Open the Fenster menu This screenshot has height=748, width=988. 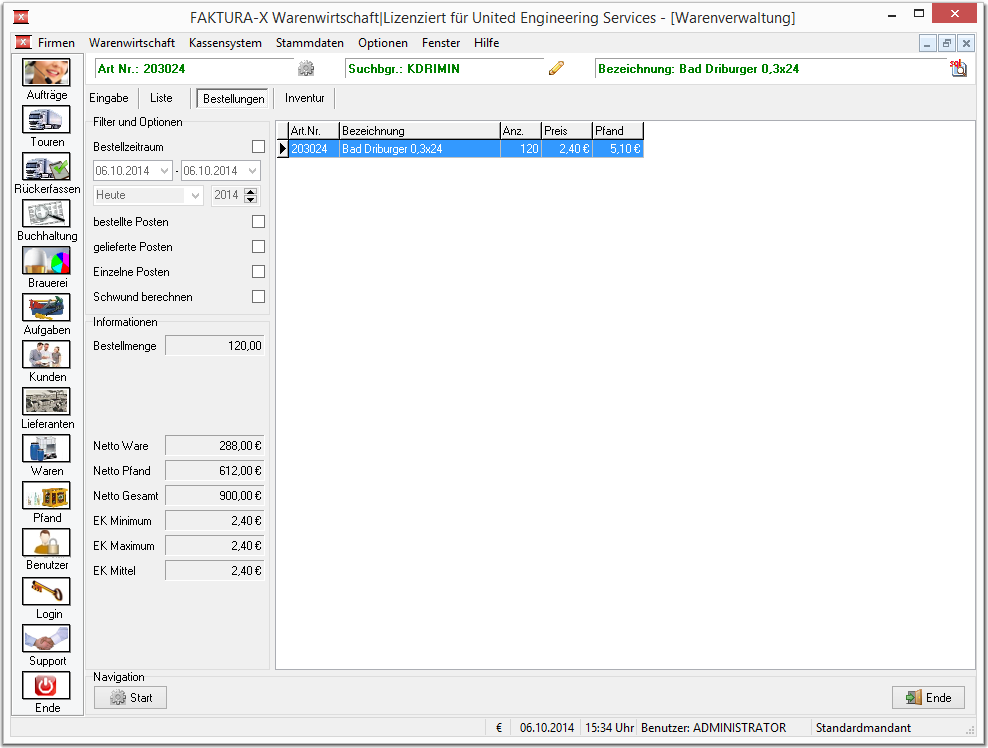pyautogui.click(x=440, y=43)
